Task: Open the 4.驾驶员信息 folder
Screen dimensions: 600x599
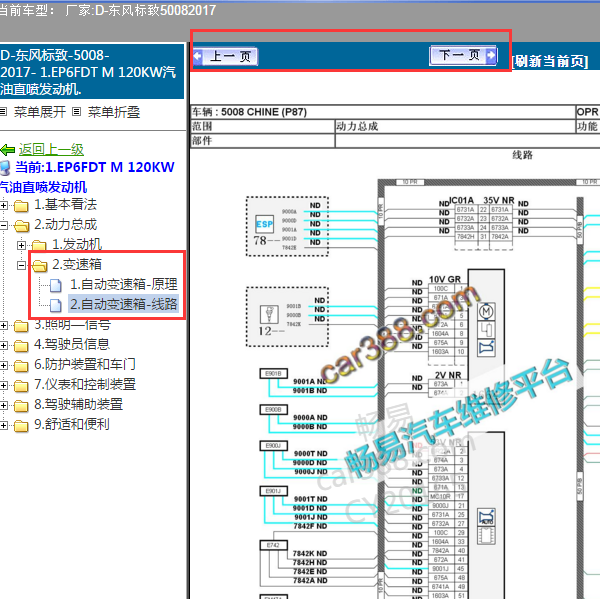Action: (x=72, y=344)
